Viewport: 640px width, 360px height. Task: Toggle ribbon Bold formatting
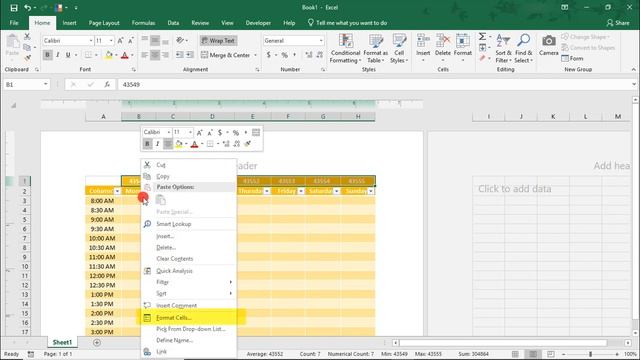47,55
